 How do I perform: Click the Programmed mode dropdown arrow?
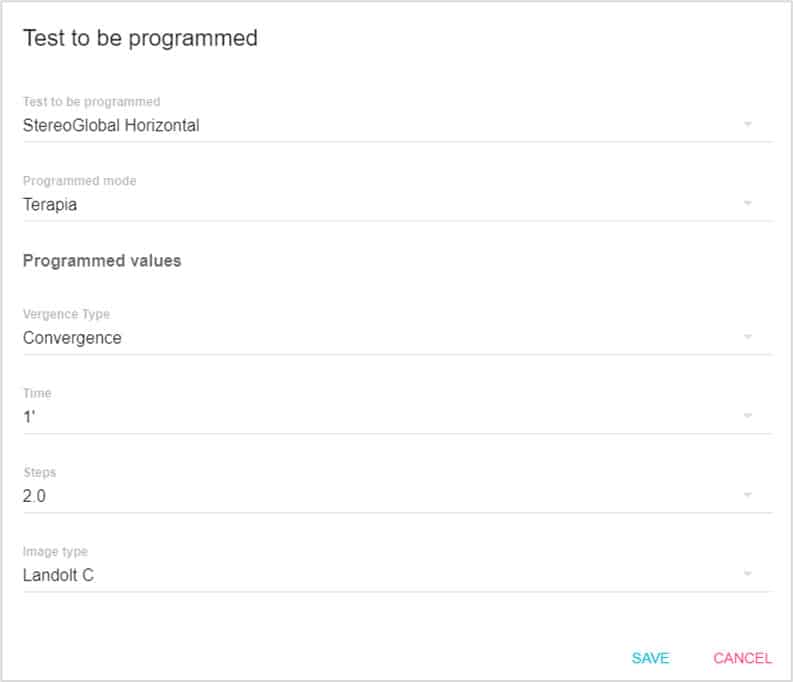pos(747,204)
